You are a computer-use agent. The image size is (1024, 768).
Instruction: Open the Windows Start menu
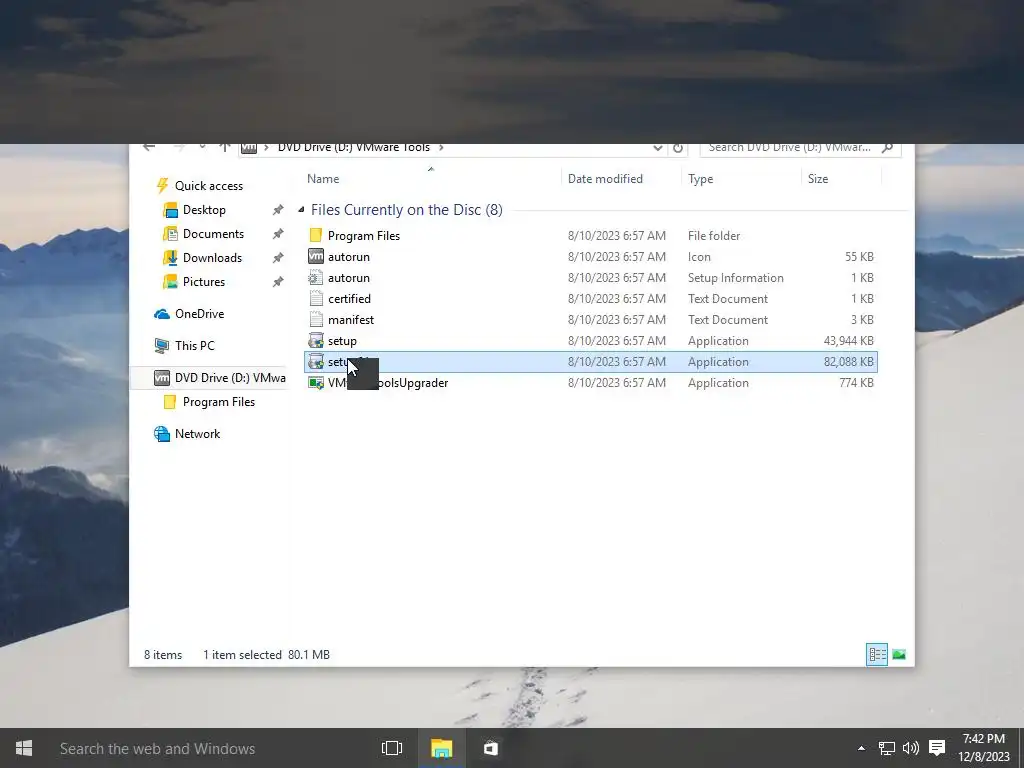point(24,748)
